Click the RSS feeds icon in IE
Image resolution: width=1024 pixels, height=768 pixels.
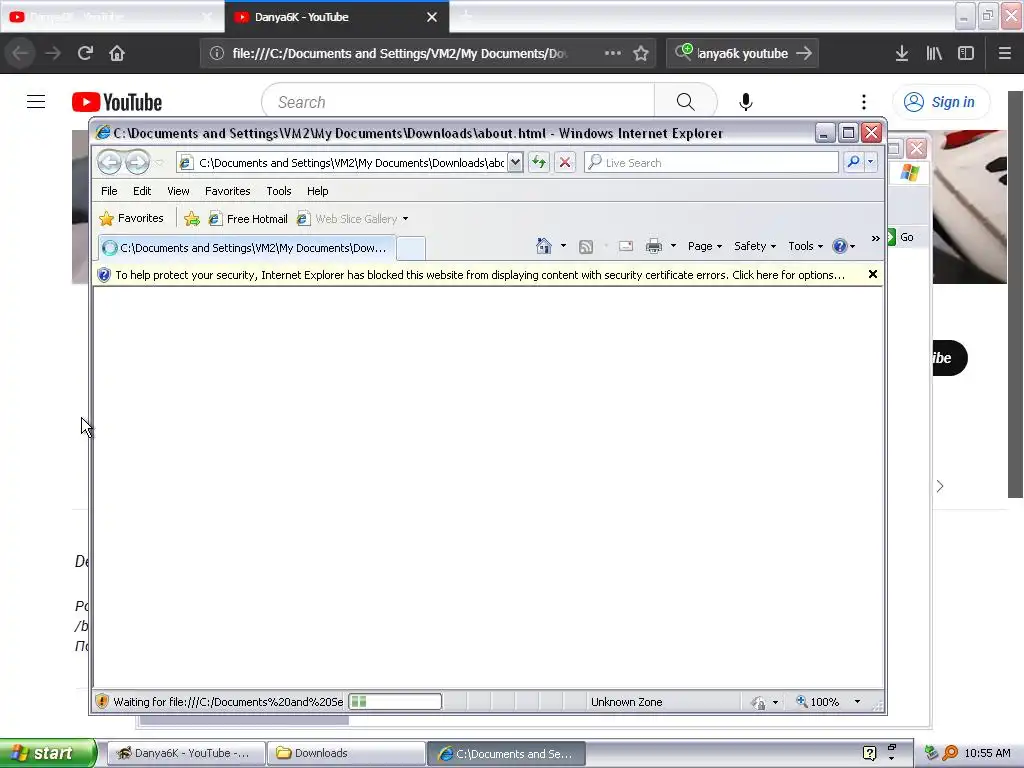click(x=586, y=246)
